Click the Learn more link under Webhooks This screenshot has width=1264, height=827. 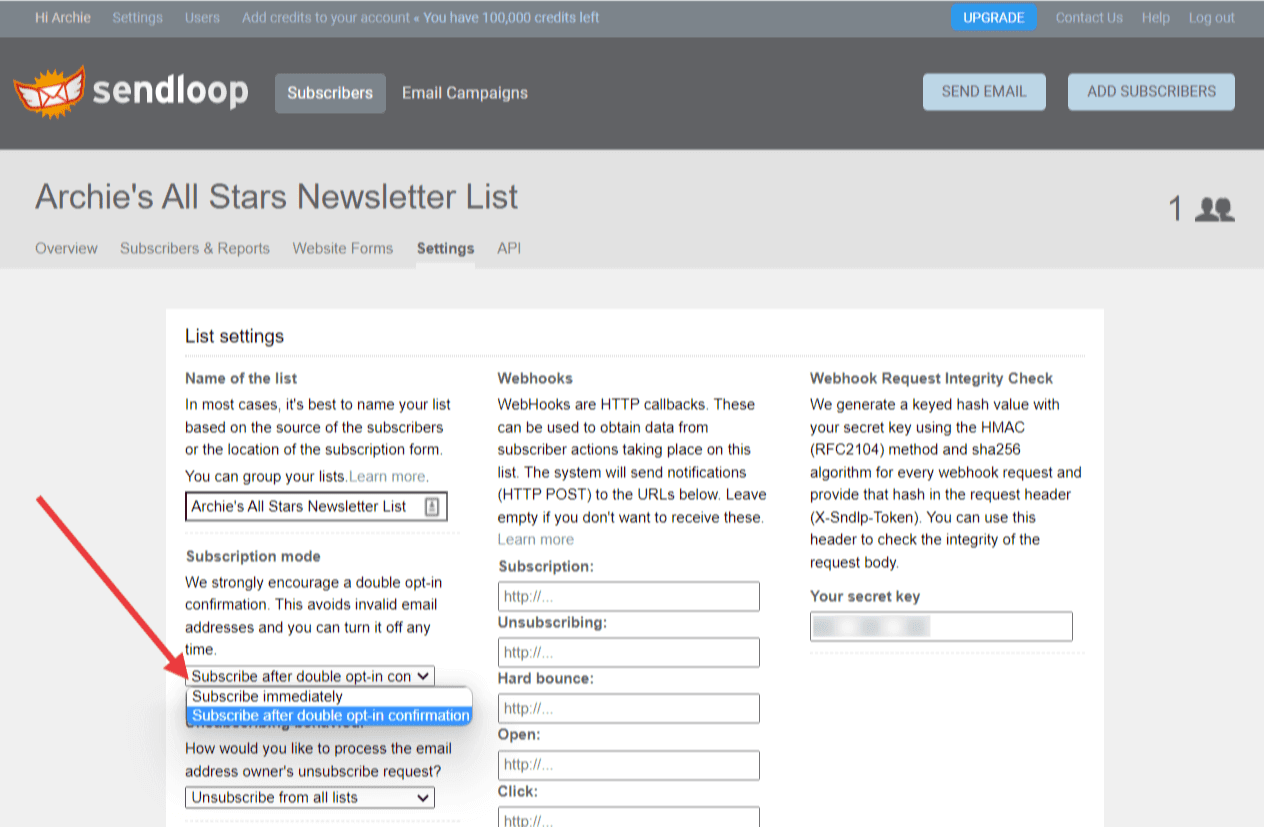coord(536,538)
